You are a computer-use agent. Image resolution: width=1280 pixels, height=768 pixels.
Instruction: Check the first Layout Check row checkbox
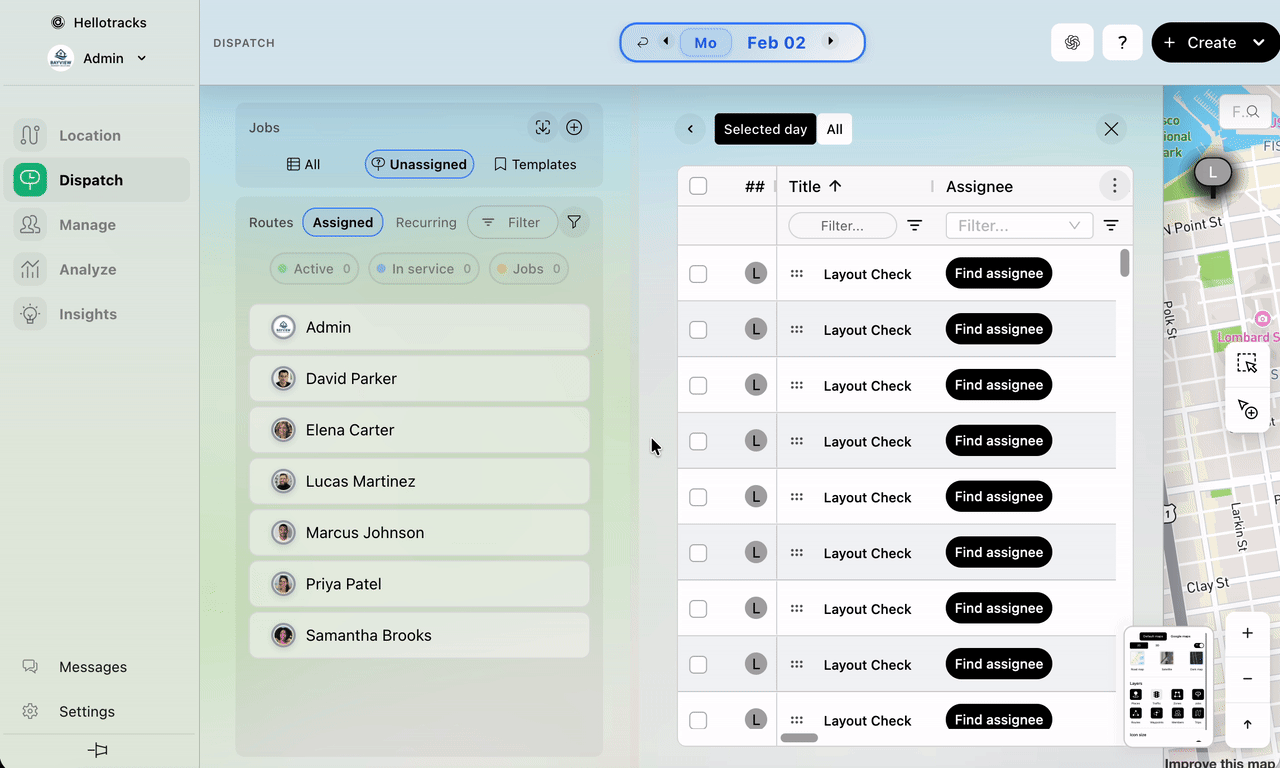tap(698, 274)
